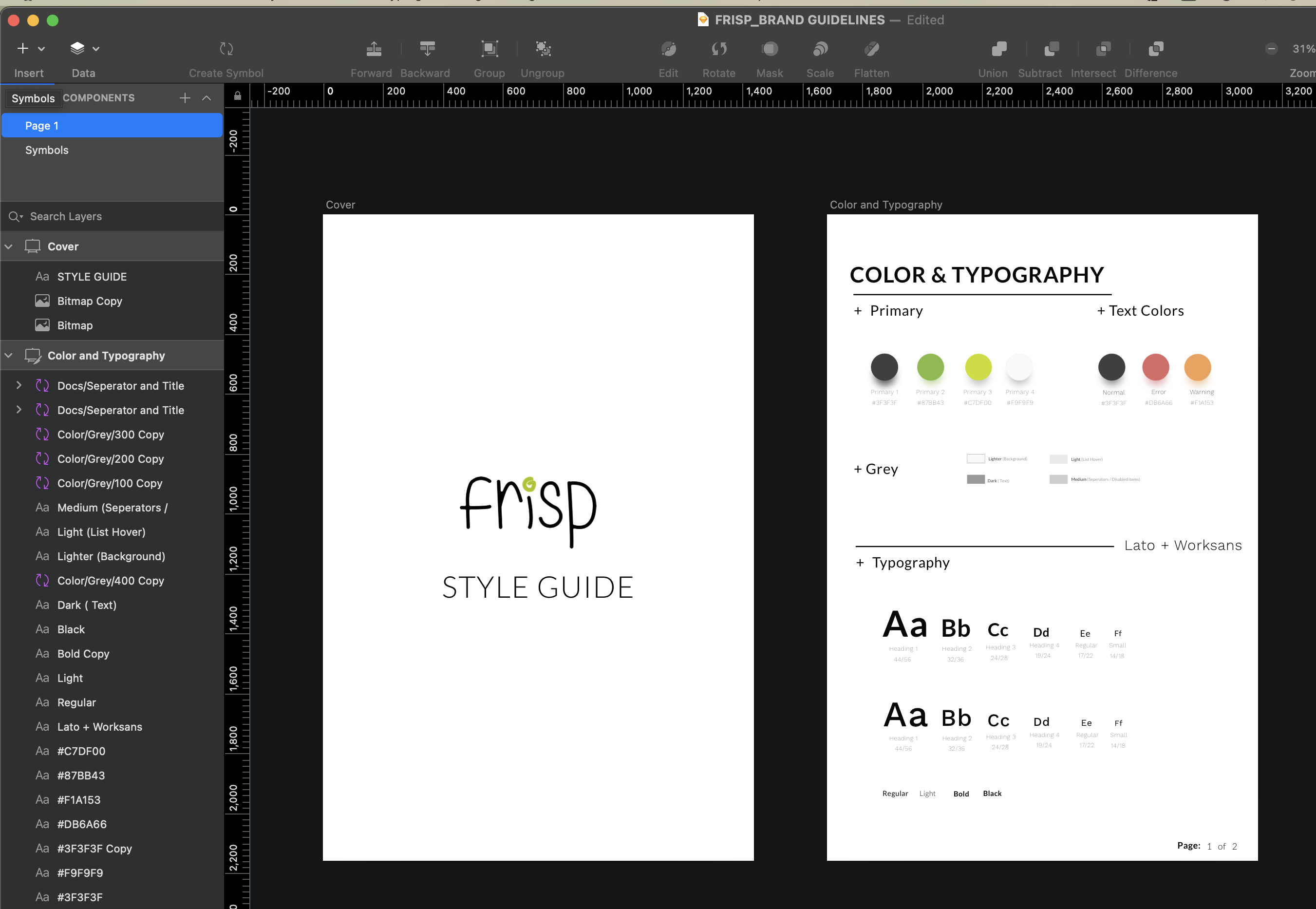Image resolution: width=1316 pixels, height=909 pixels.
Task: Click the COLOR & TYPOGRAPHY heading
Action: (x=977, y=275)
